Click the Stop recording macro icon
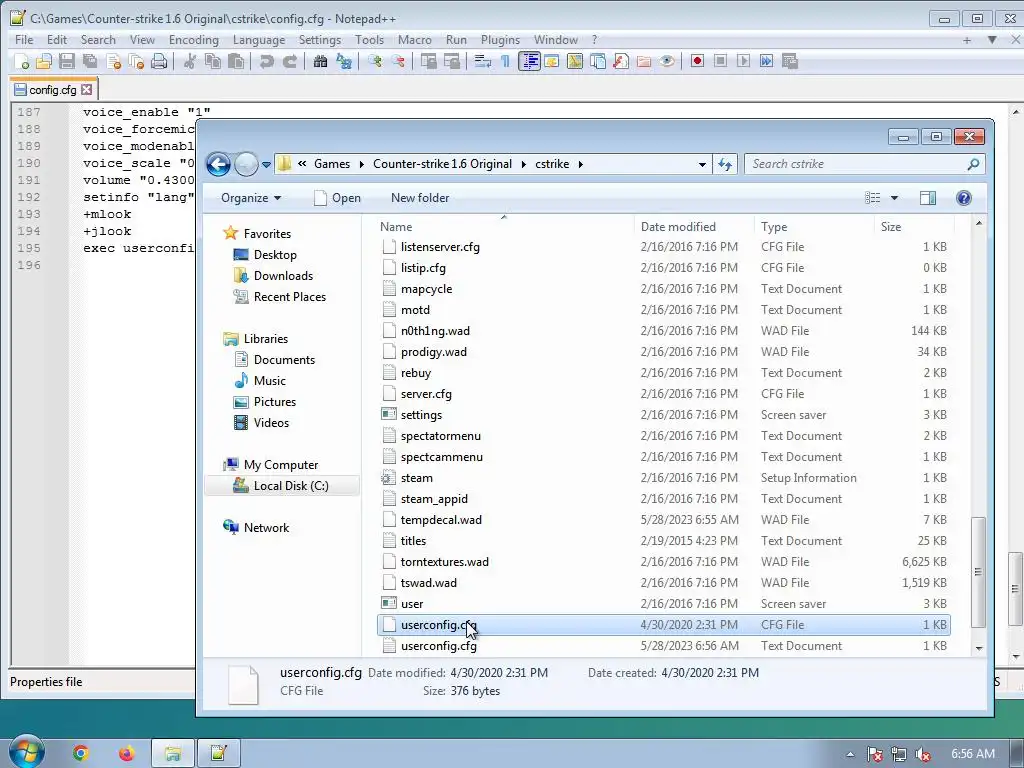 click(720, 61)
